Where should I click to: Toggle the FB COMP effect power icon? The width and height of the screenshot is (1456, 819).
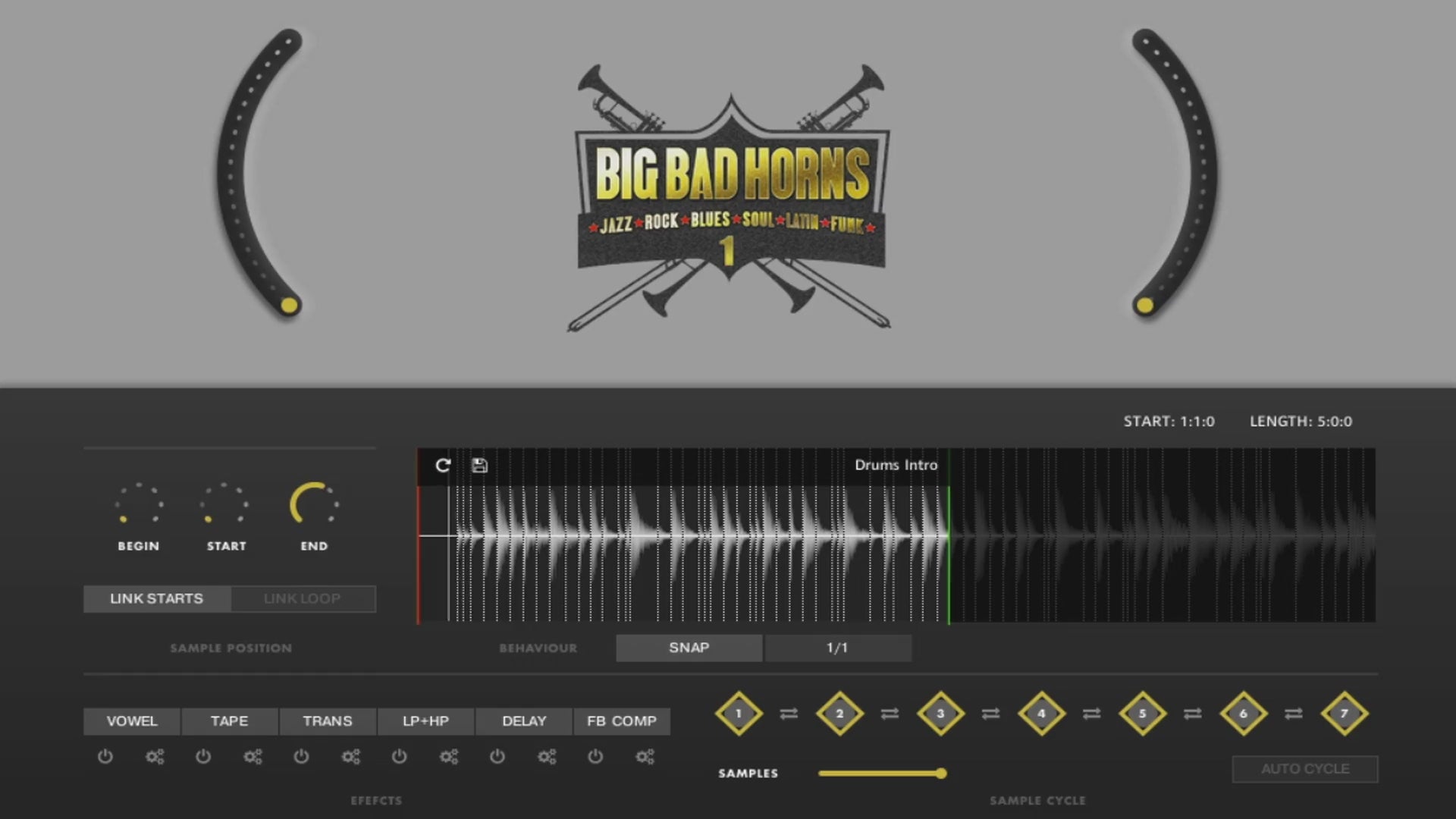[x=595, y=756]
